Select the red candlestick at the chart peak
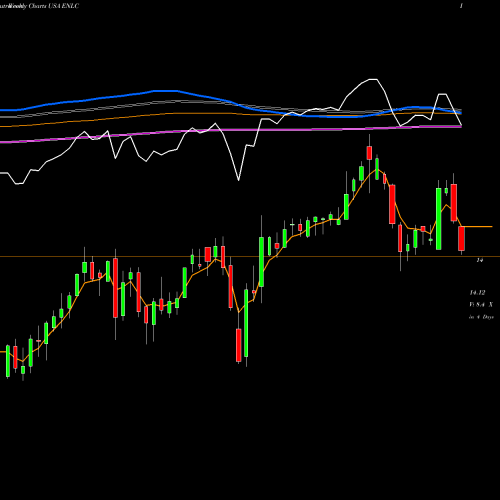This screenshot has height=500, width=500. (369, 153)
